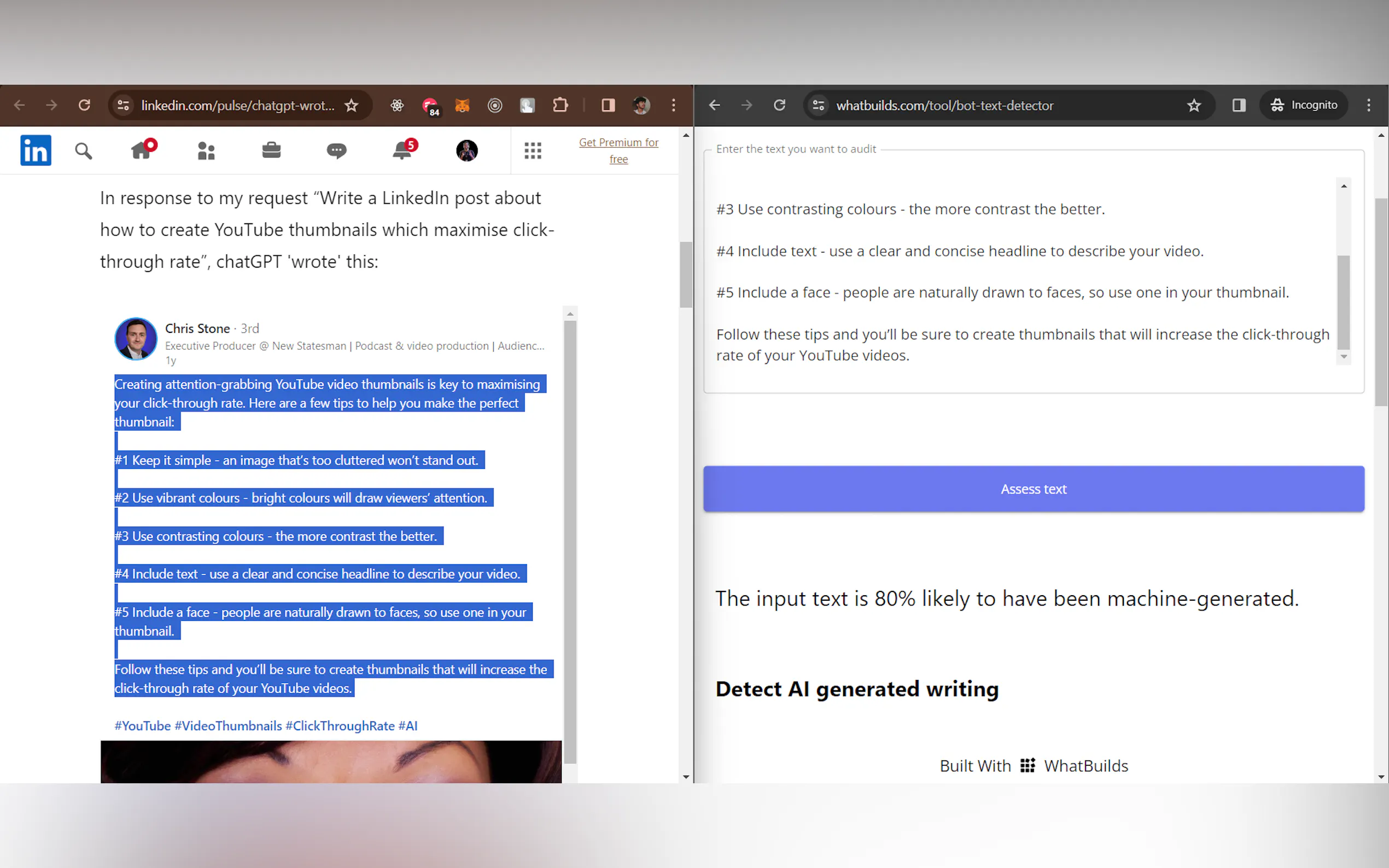This screenshot has height=868, width=1389.
Task: Open the three-dot menu in the incognito window
Action: [x=1368, y=105]
